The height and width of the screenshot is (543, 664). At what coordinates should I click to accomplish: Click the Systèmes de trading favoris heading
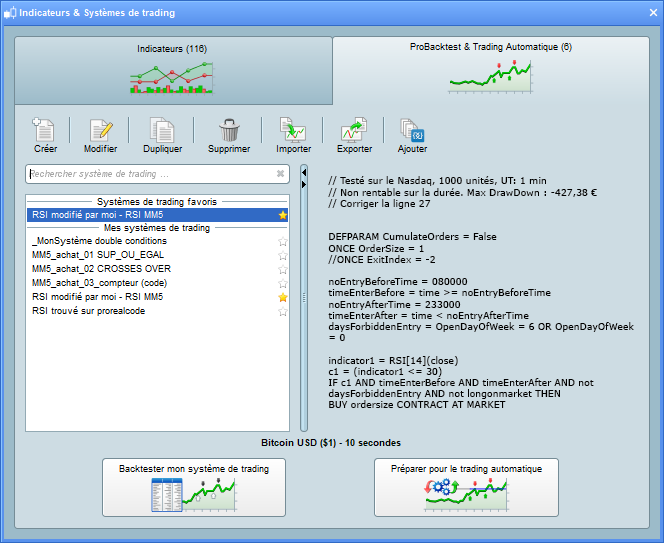coord(157,202)
